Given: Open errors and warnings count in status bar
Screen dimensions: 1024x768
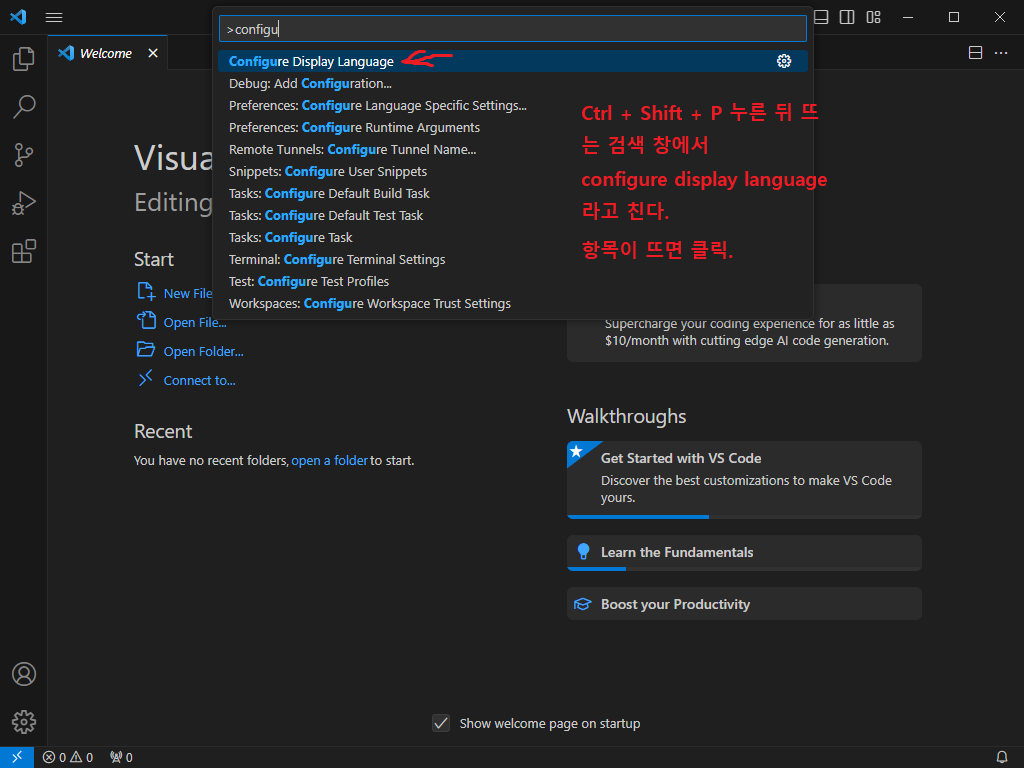Looking at the screenshot, I should click(68, 758).
